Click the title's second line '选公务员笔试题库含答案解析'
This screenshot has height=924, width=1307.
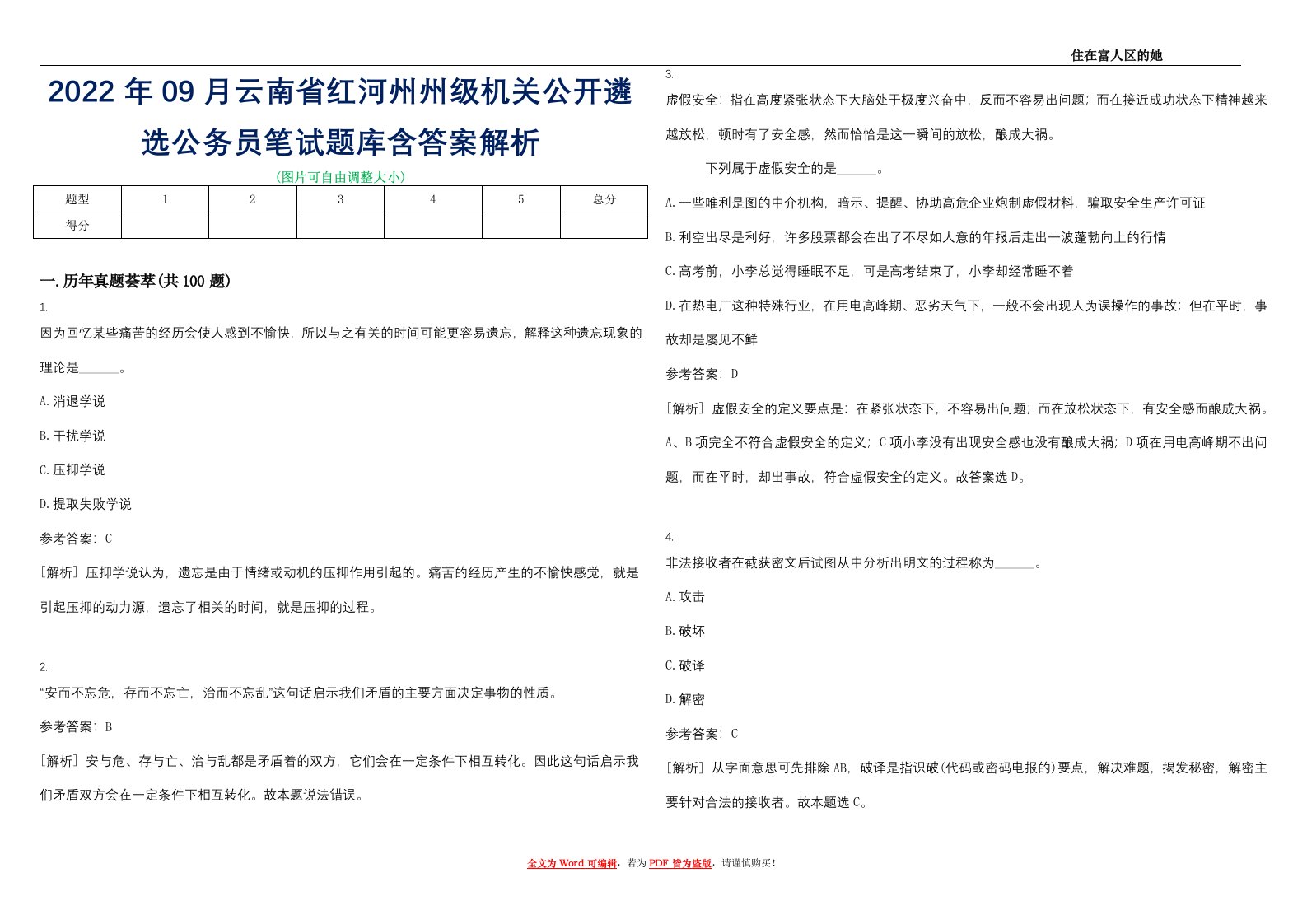point(340,142)
